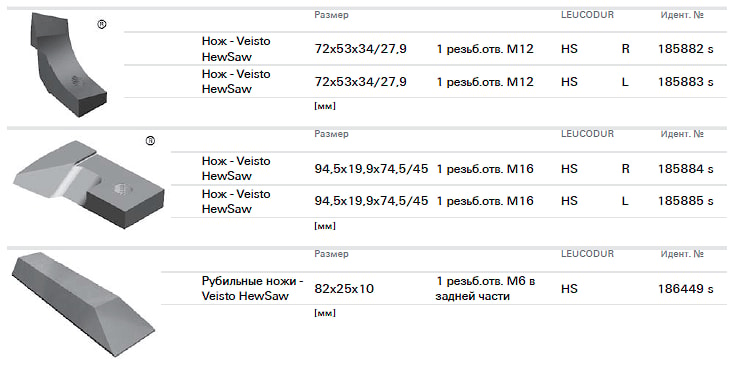730x372 pixels.
Task: Click the flat M16 knife product image
Action: (x=88, y=185)
